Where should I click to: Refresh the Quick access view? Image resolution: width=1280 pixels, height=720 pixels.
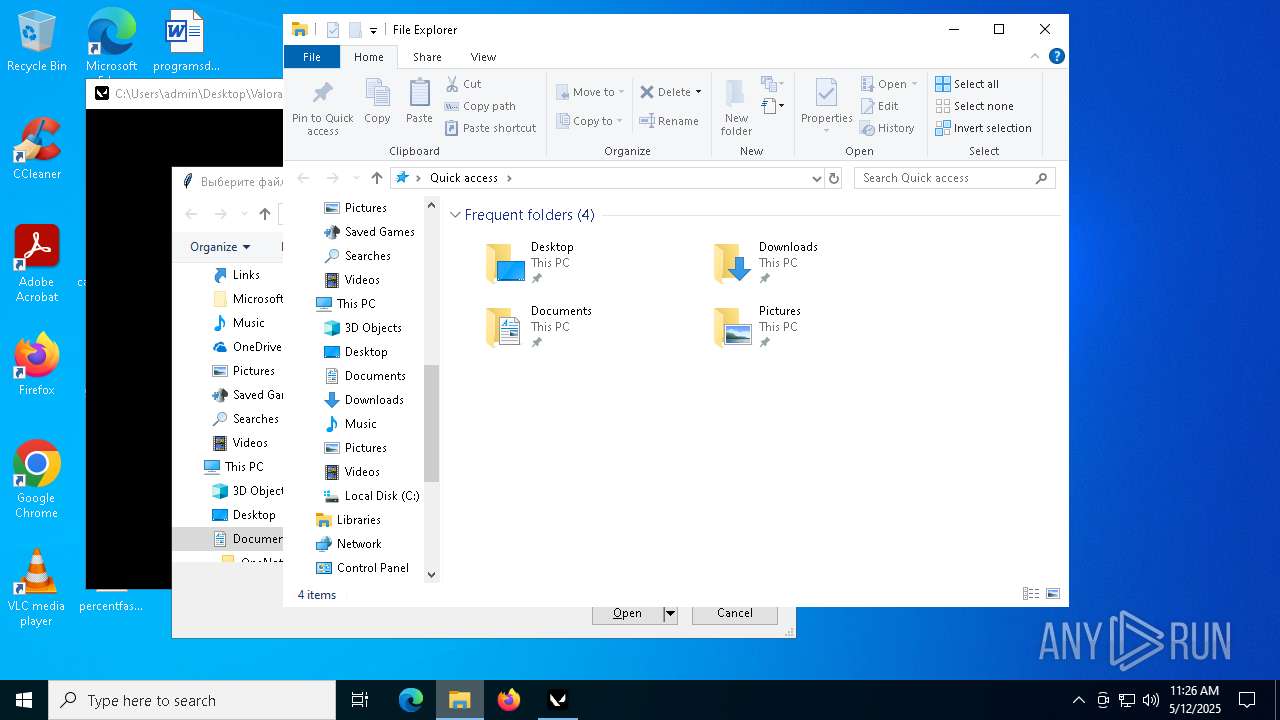pos(834,178)
